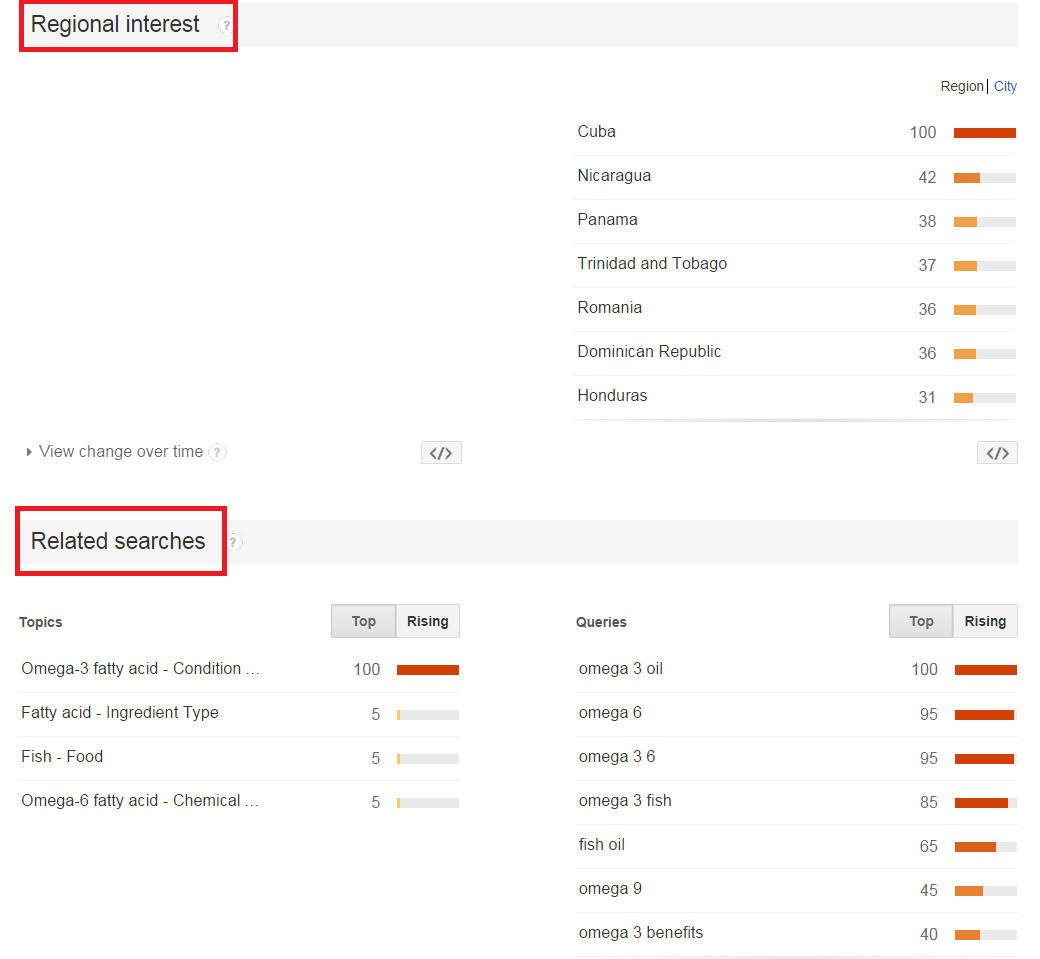The width and height of the screenshot is (1040, 959).
Task: Switch Topics to Rising view
Action: (x=427, y=621)
